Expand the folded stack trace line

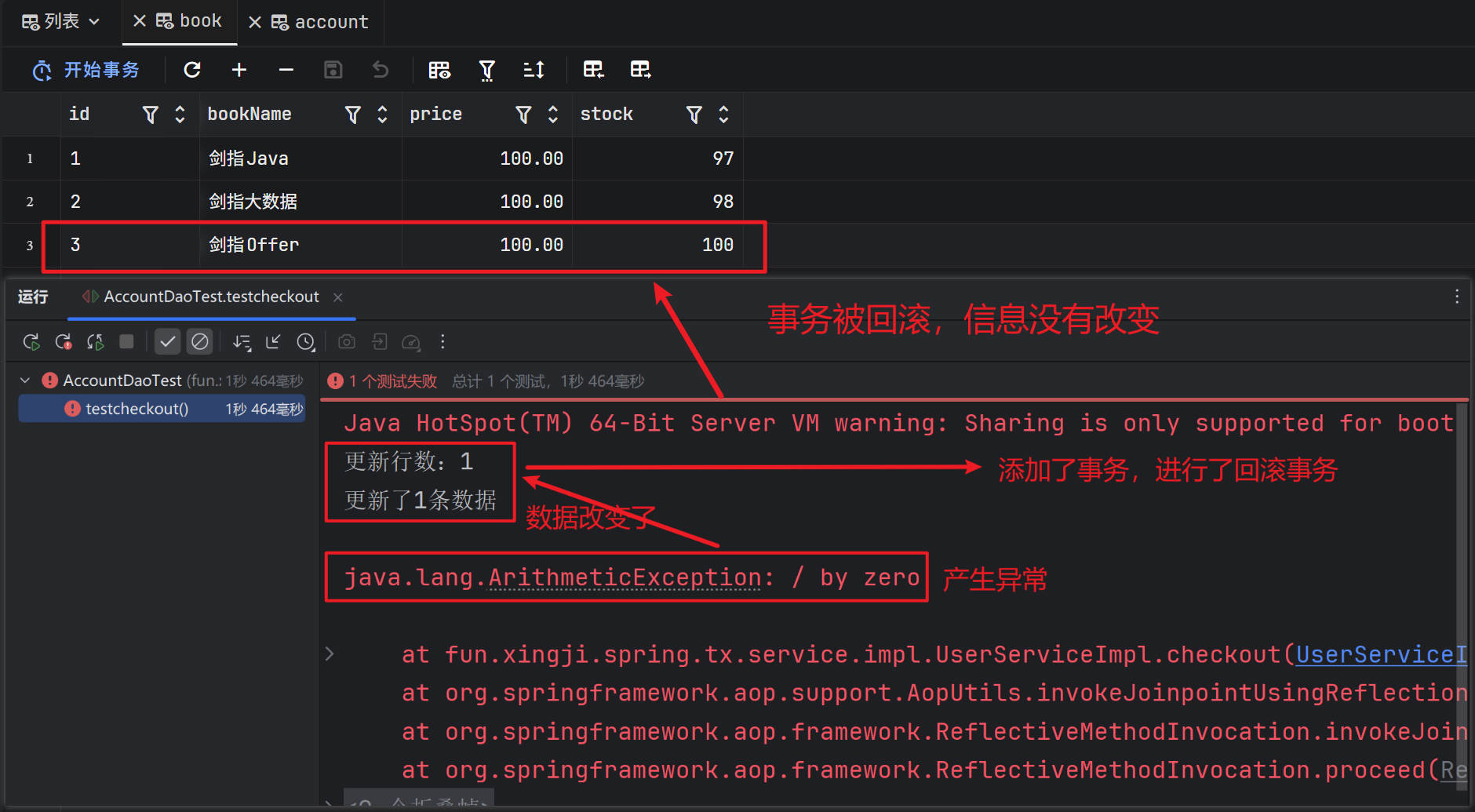(x=330, y=654)
